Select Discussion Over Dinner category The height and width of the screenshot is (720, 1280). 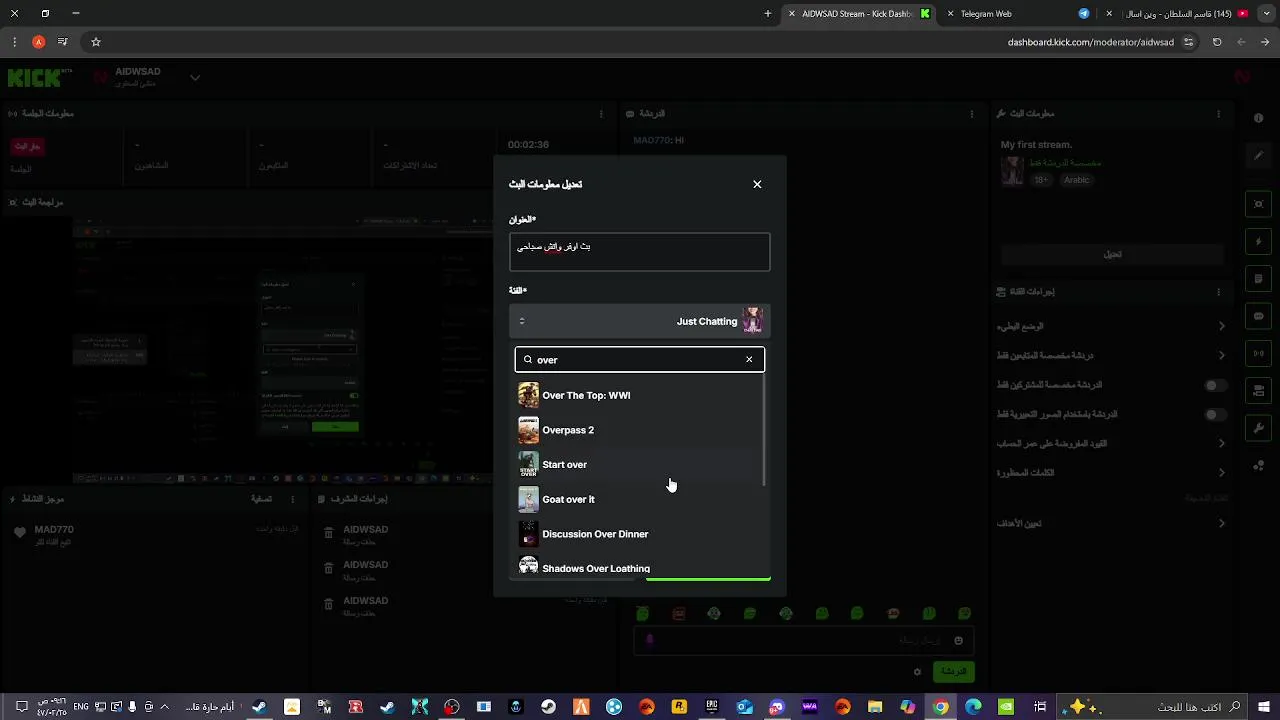639,534
